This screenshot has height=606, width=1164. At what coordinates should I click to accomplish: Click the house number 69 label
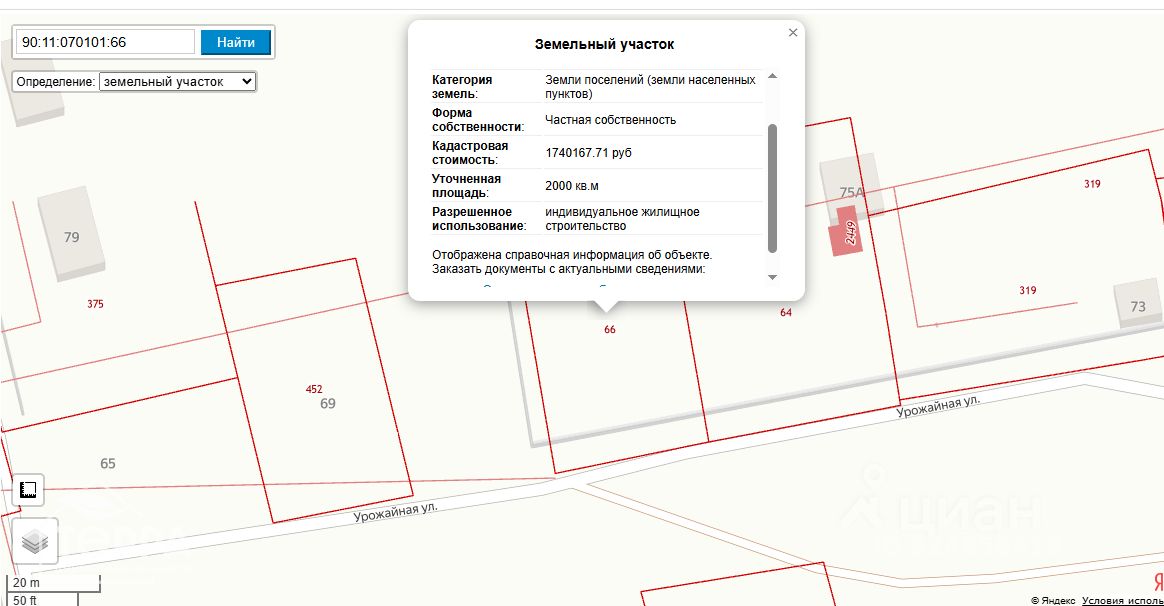pyautogui.click(x=327, y=403)
